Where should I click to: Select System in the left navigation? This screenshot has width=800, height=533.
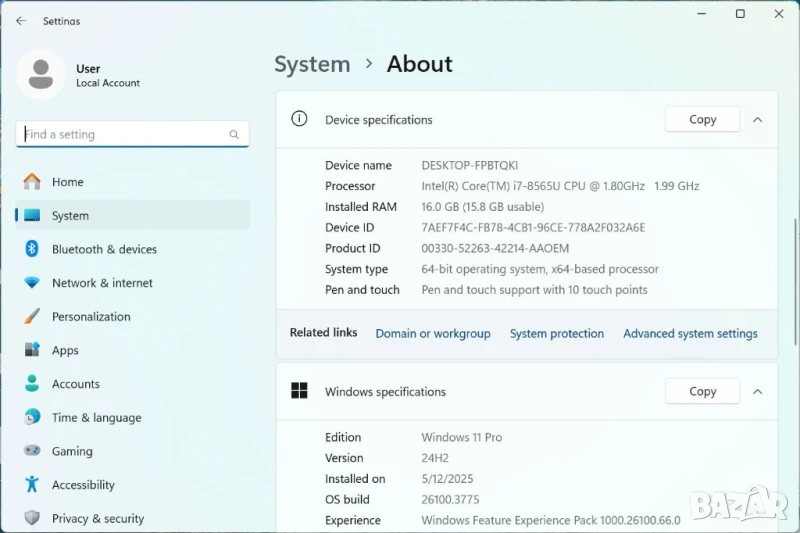[70, 216]
